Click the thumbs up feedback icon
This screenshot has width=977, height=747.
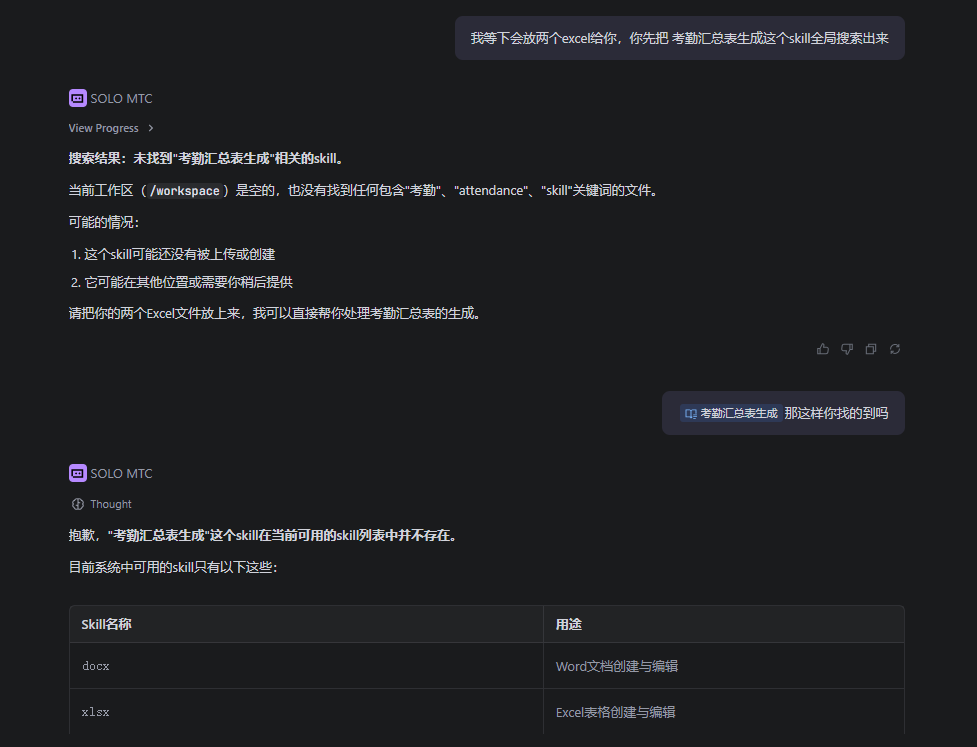tap(822, 349)
